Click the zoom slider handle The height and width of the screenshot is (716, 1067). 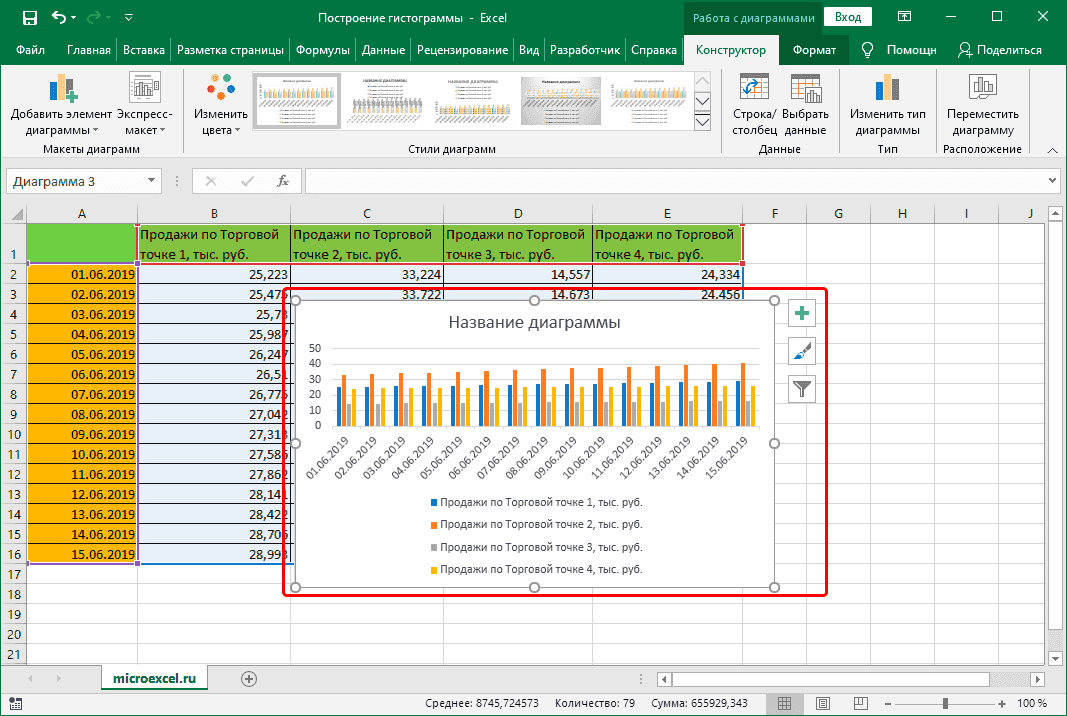pos(945,704)
